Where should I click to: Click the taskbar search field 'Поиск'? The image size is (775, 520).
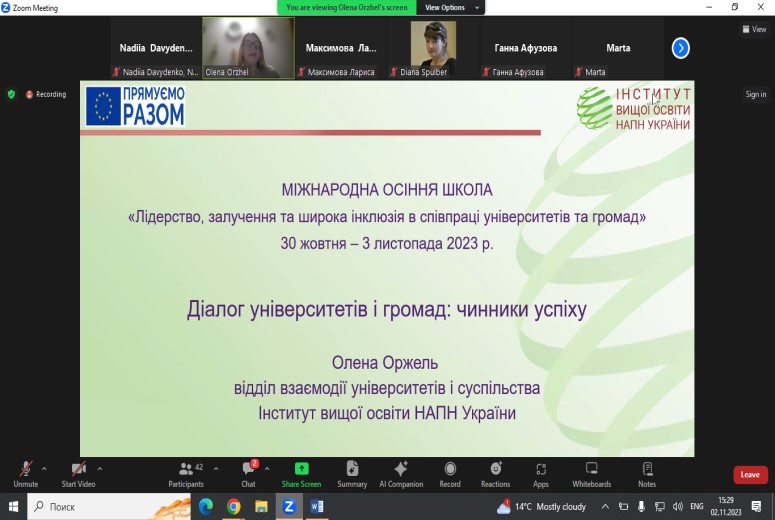pos(109,507)
